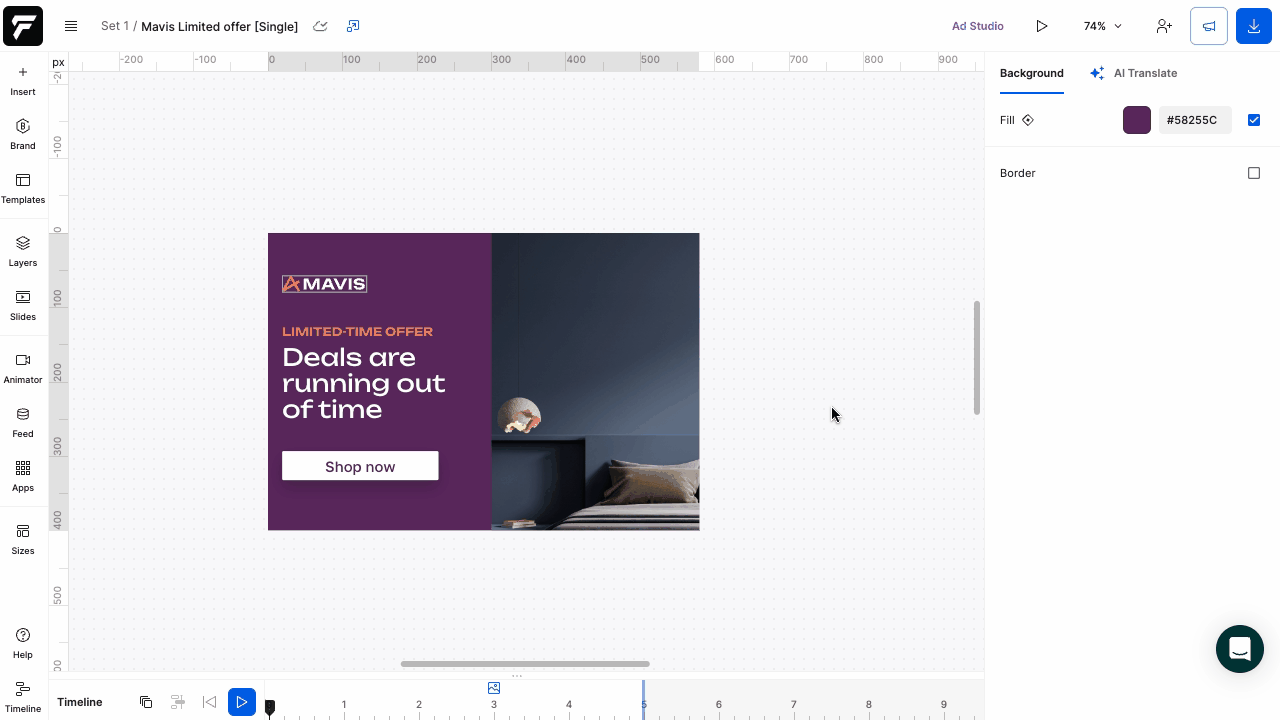Toggle the Timeline sidebar icon
Image resolution: width=1280 pixels, height=720 pixels.
(x=23, y=698)
